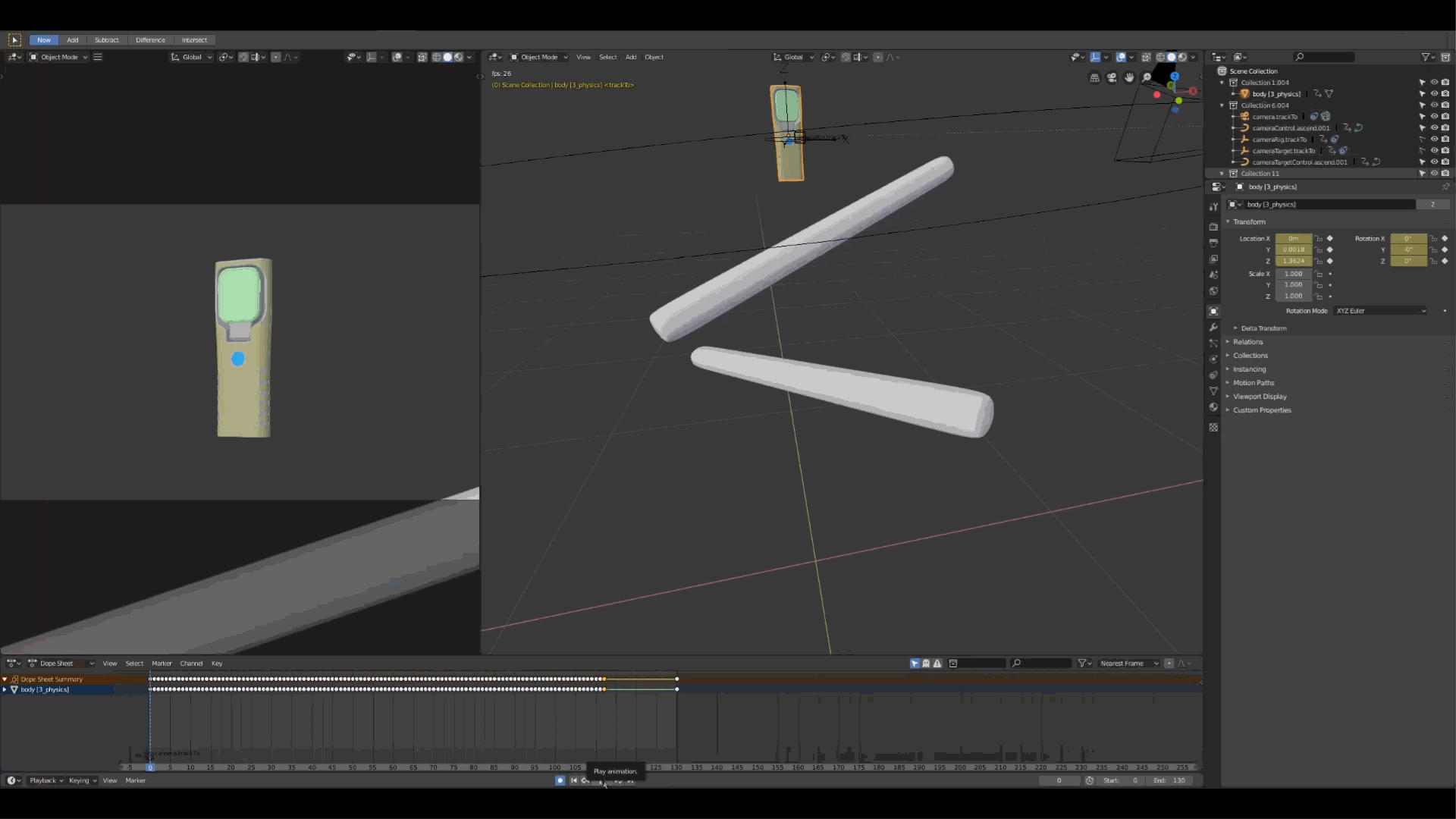Open the Rotation Mode XYZ Euler dropdown
The height and width of the screenshot is (819, 1456).
[x=1380, y=311]
